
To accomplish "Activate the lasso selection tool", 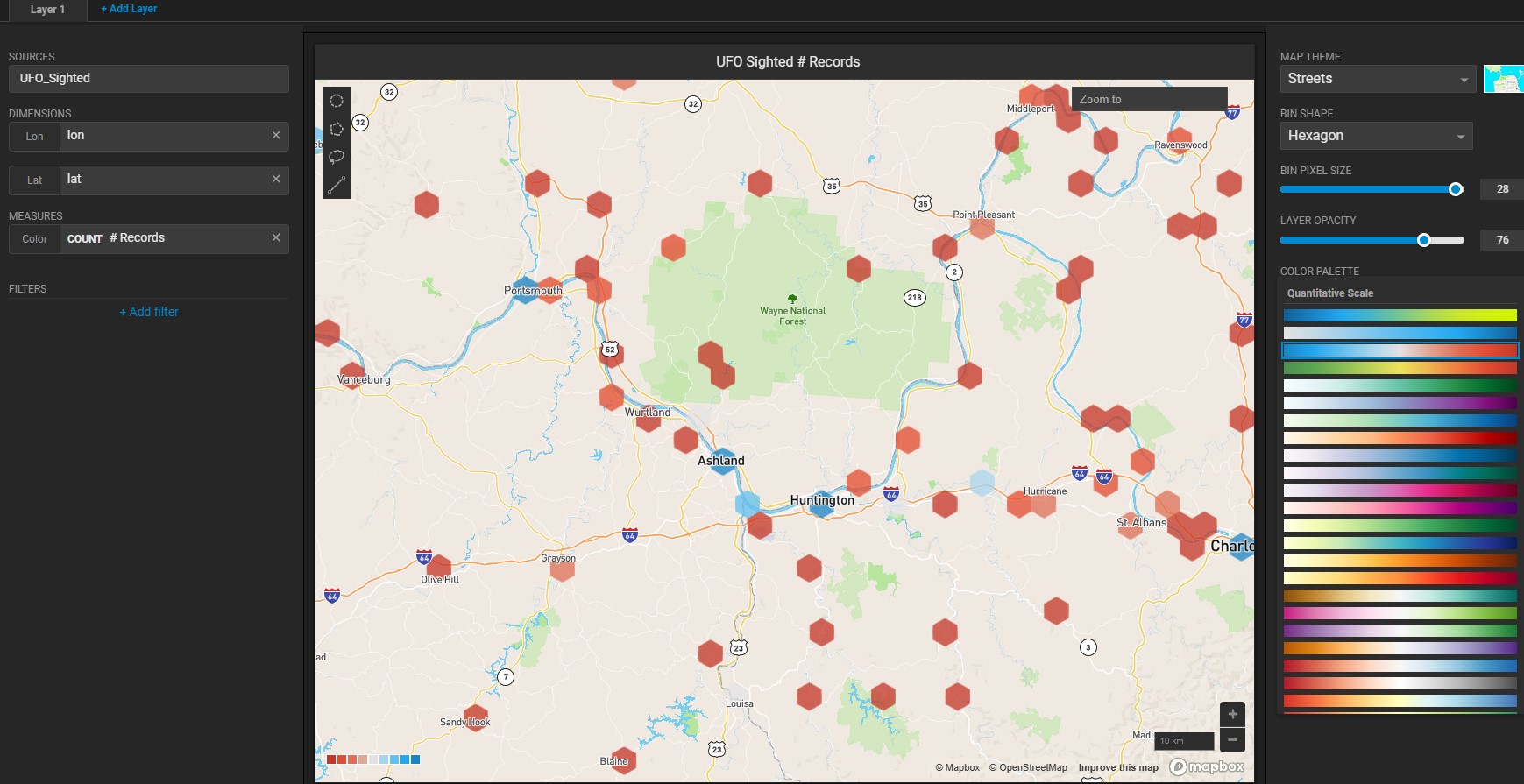I will [337, 157].
